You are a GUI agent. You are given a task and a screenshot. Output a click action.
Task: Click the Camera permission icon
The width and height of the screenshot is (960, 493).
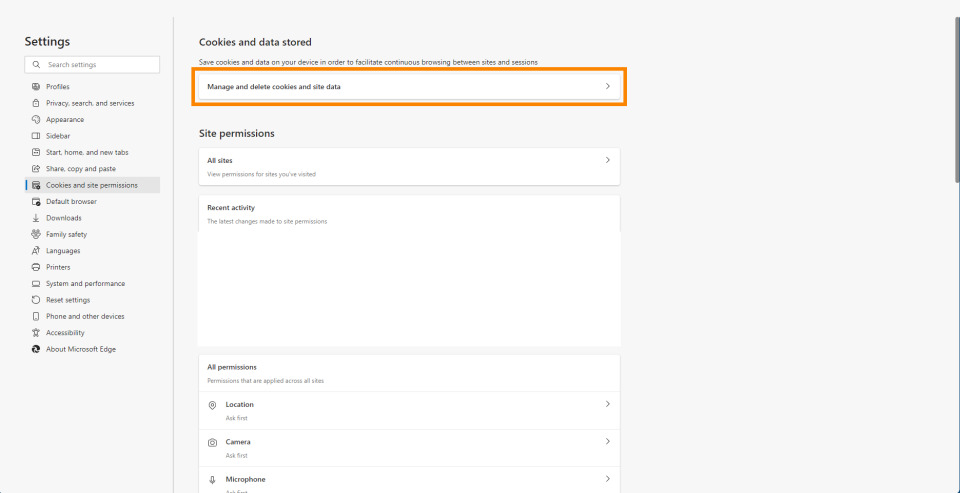[212, 442]
